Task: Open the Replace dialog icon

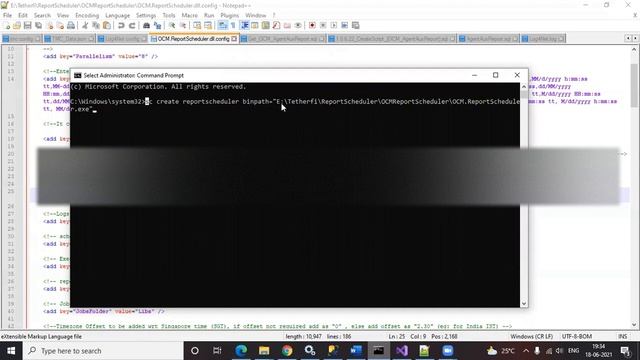Action: [x=157, y=25]
